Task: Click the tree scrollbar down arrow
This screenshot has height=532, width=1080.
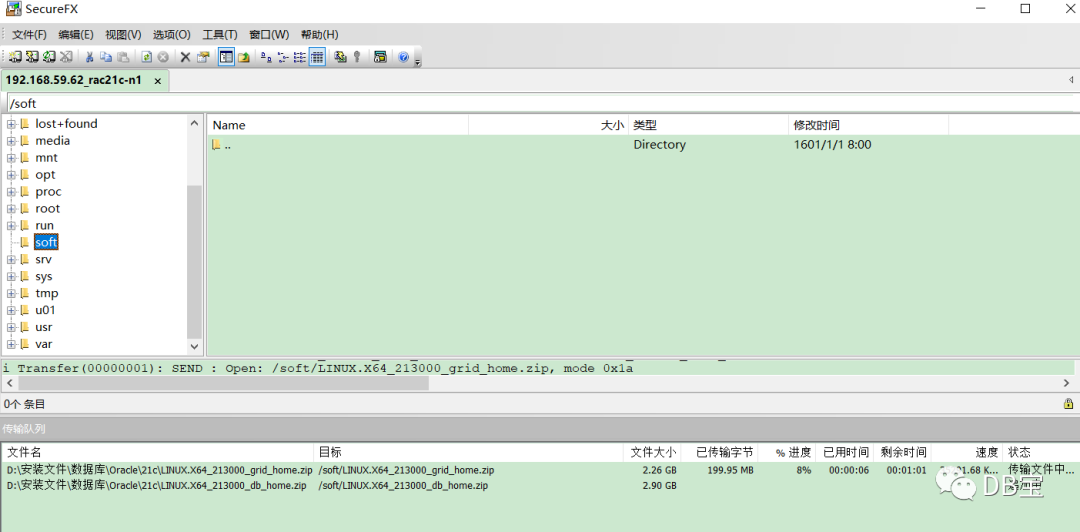Action: pos(195,347)
